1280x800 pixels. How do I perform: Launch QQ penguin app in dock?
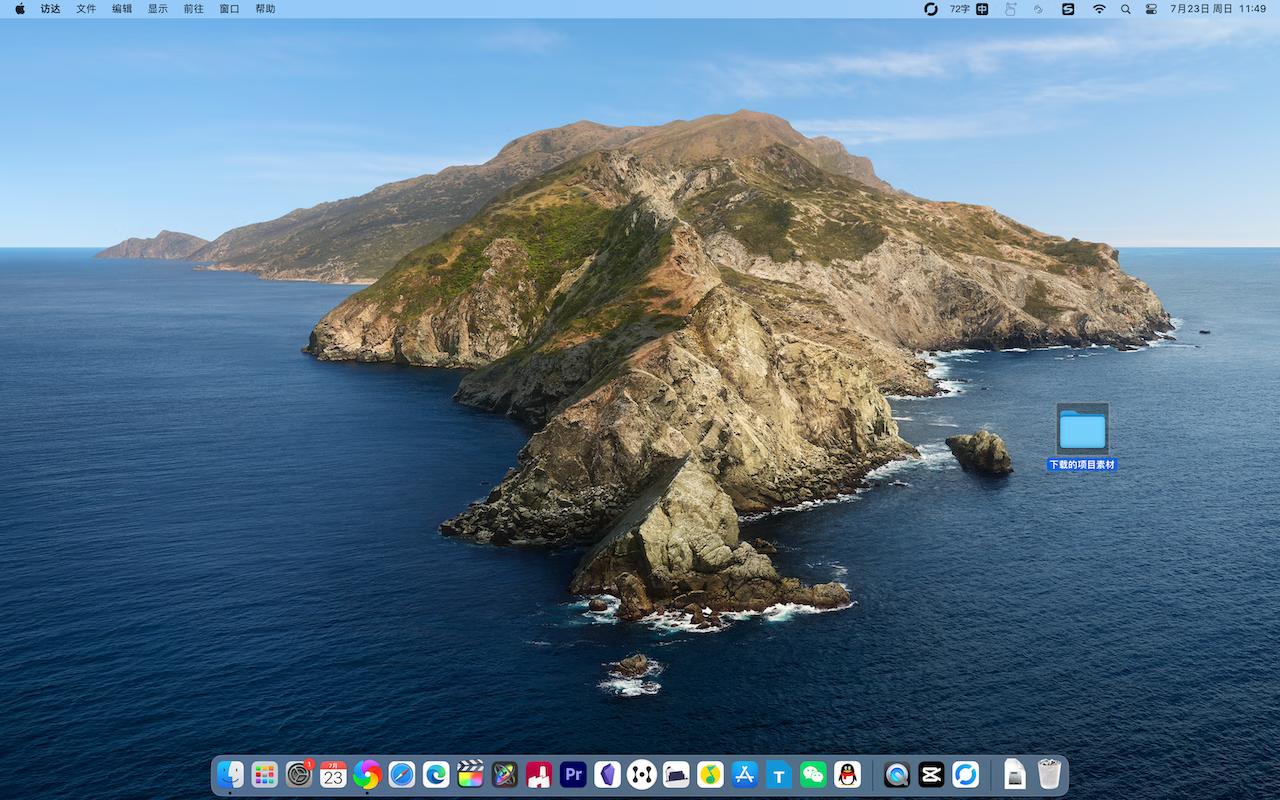[847, 774]
